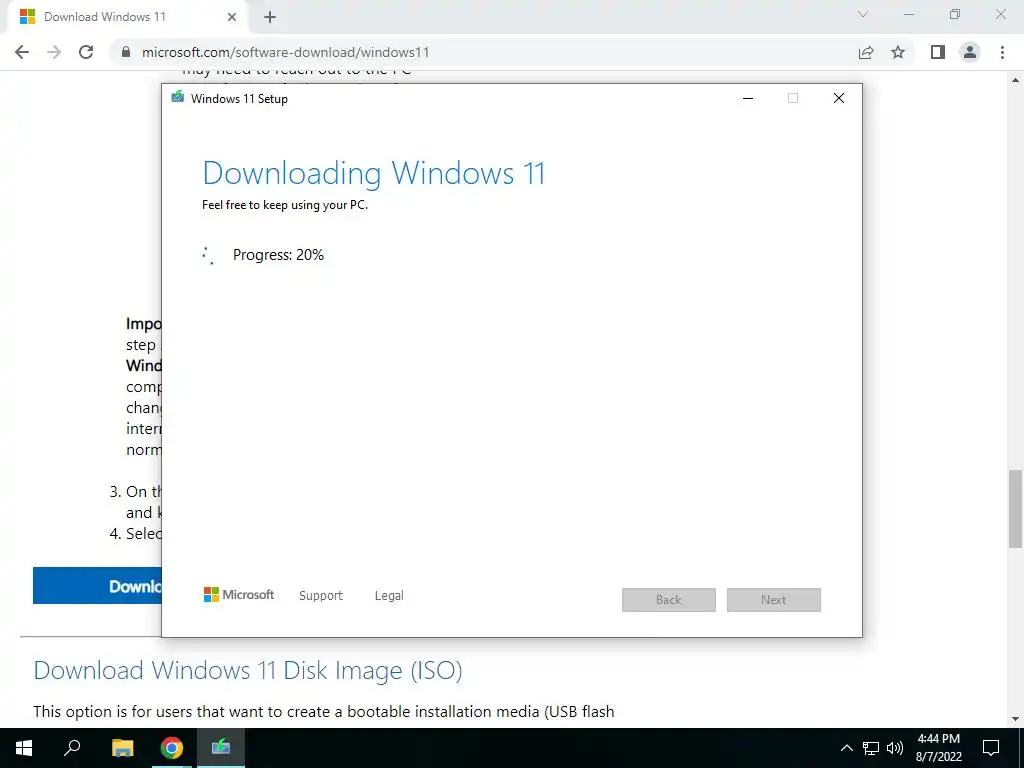Click the greyed-out Next button in Setup
Screen dimensions: 1024x768
774,600
